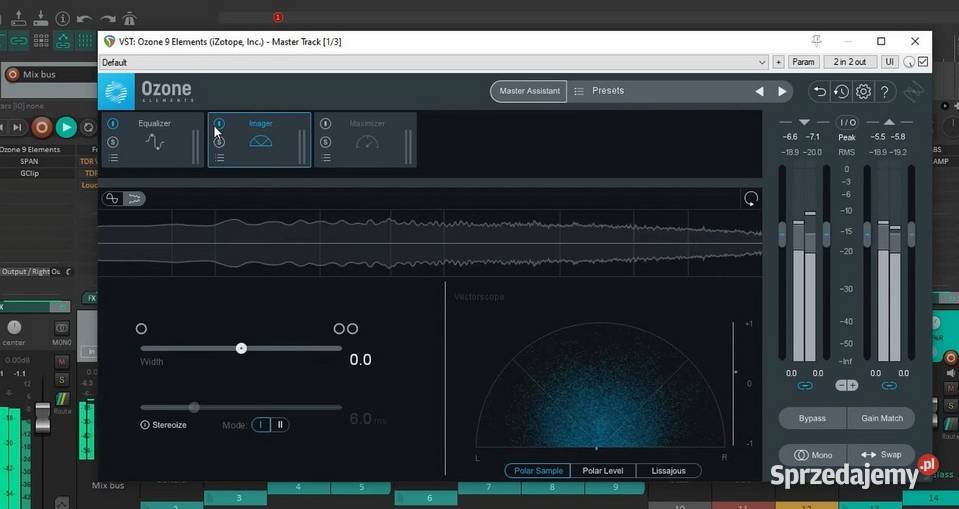Switch to stereo correlation trace view

click(x=113, y=198)
